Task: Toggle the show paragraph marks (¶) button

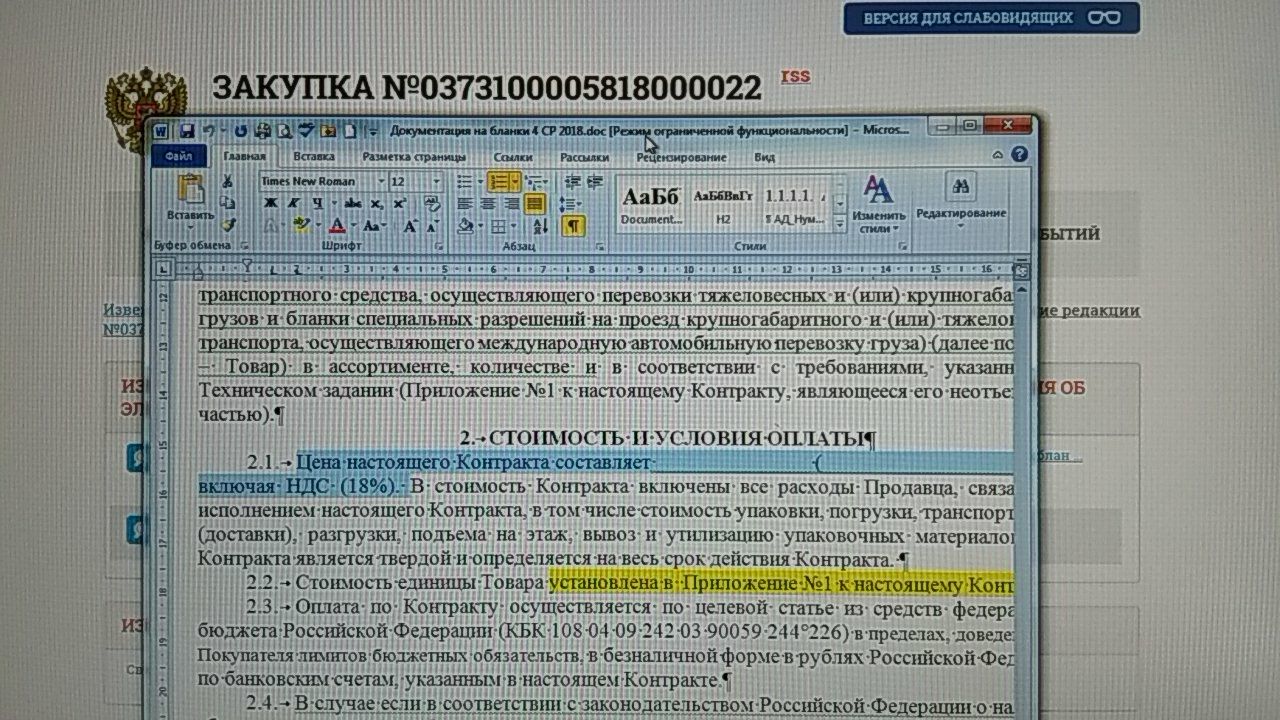Action: point(573,226)
